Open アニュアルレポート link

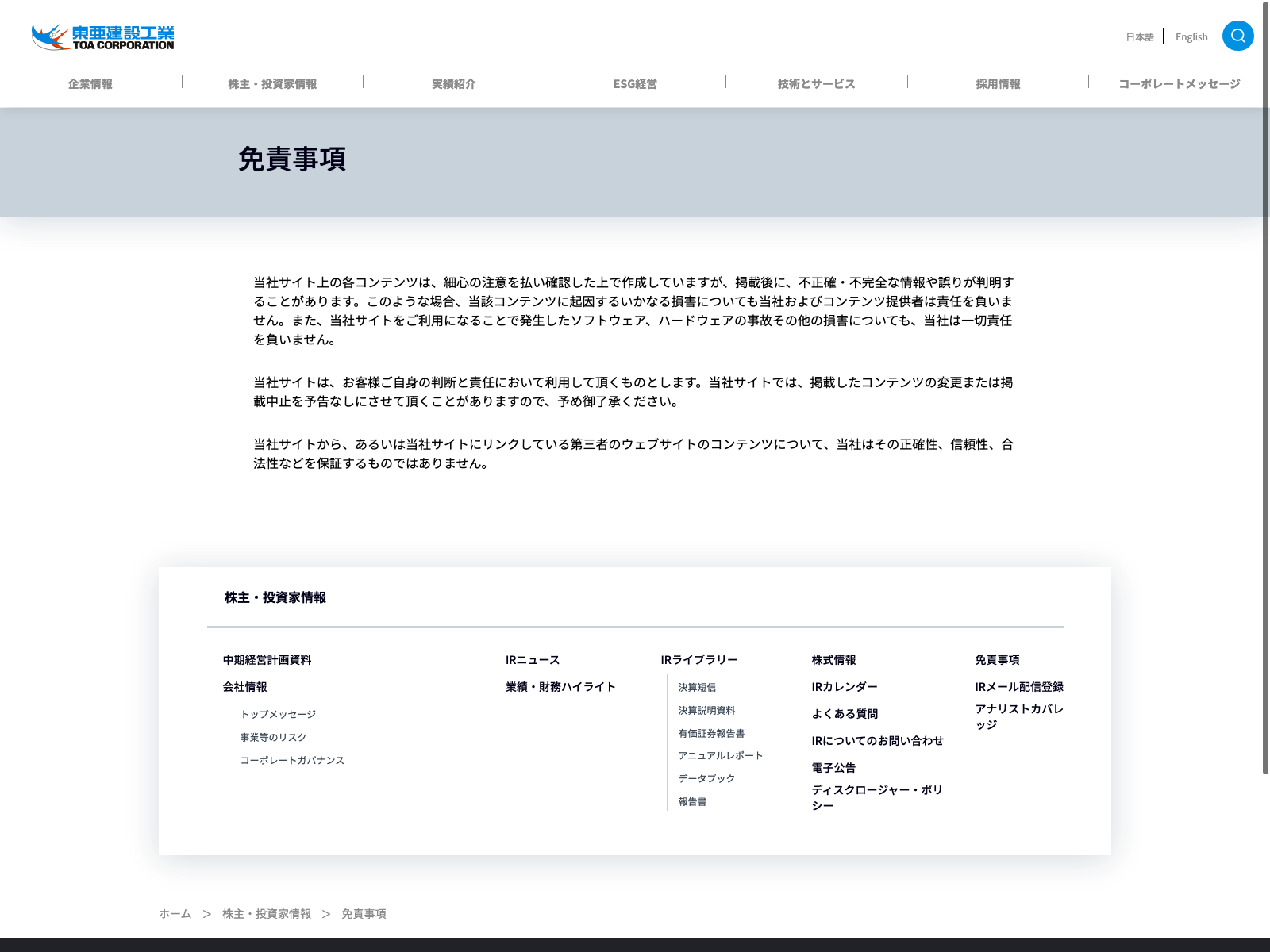720,756
